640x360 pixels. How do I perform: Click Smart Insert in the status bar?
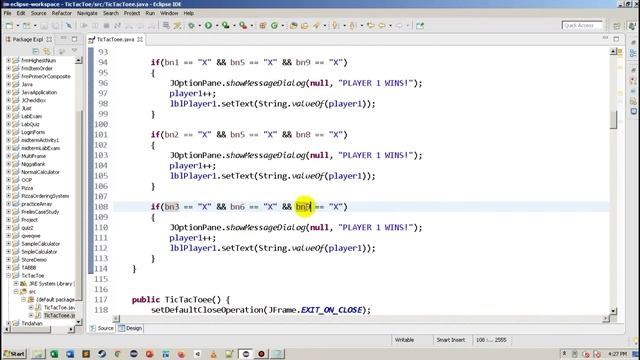pos(451,340)
